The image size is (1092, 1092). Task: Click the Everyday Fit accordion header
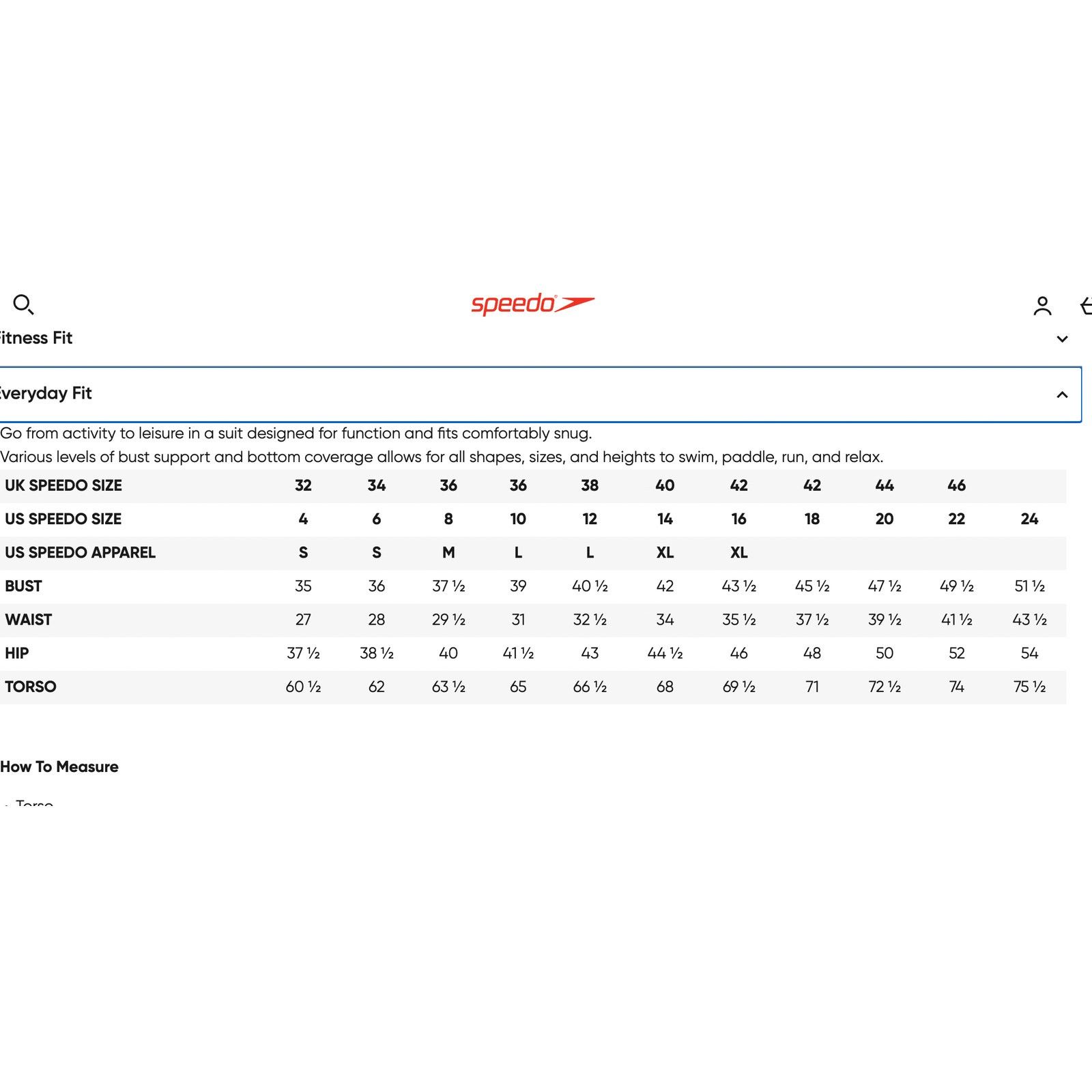[541, 394]
